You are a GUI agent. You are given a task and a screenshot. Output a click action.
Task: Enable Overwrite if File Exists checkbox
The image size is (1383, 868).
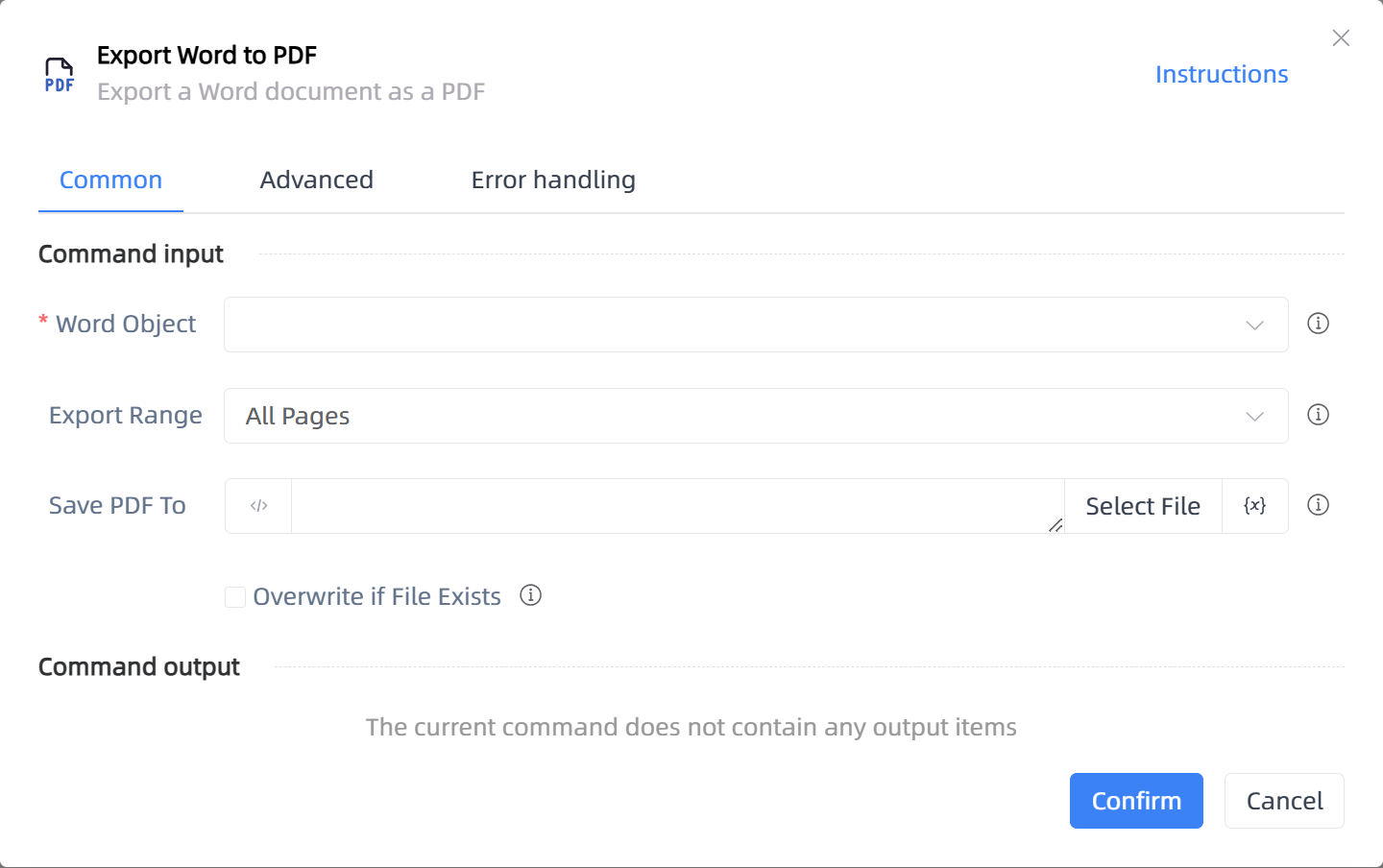pyautogui.click(x=235, y=597)
